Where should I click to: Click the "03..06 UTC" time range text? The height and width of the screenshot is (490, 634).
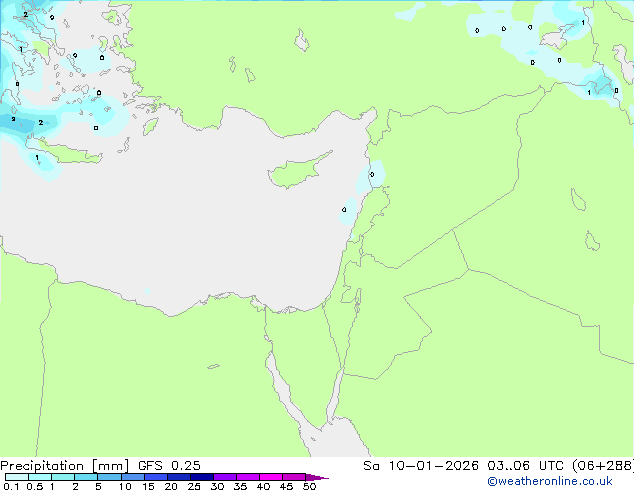click(525, 465)
